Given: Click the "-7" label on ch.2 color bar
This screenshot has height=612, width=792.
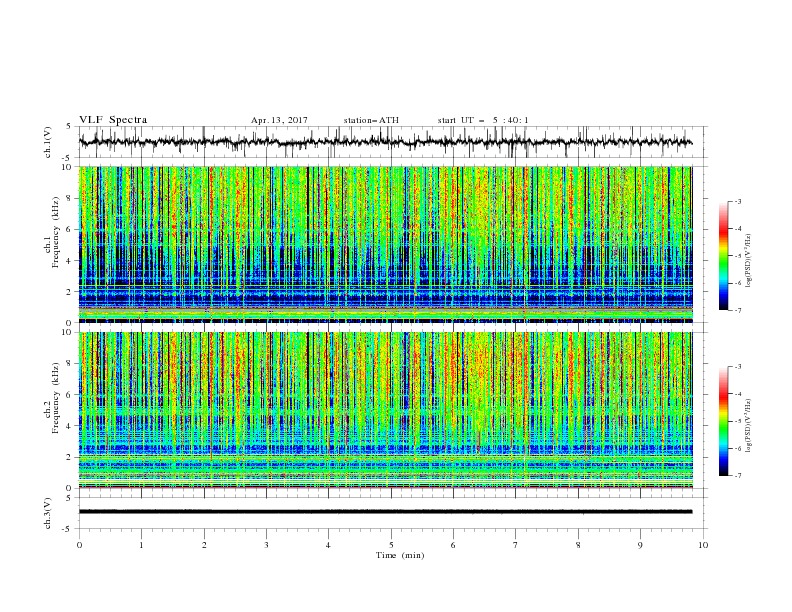Looking at the screenshot, I should click(x=737, y=475).
